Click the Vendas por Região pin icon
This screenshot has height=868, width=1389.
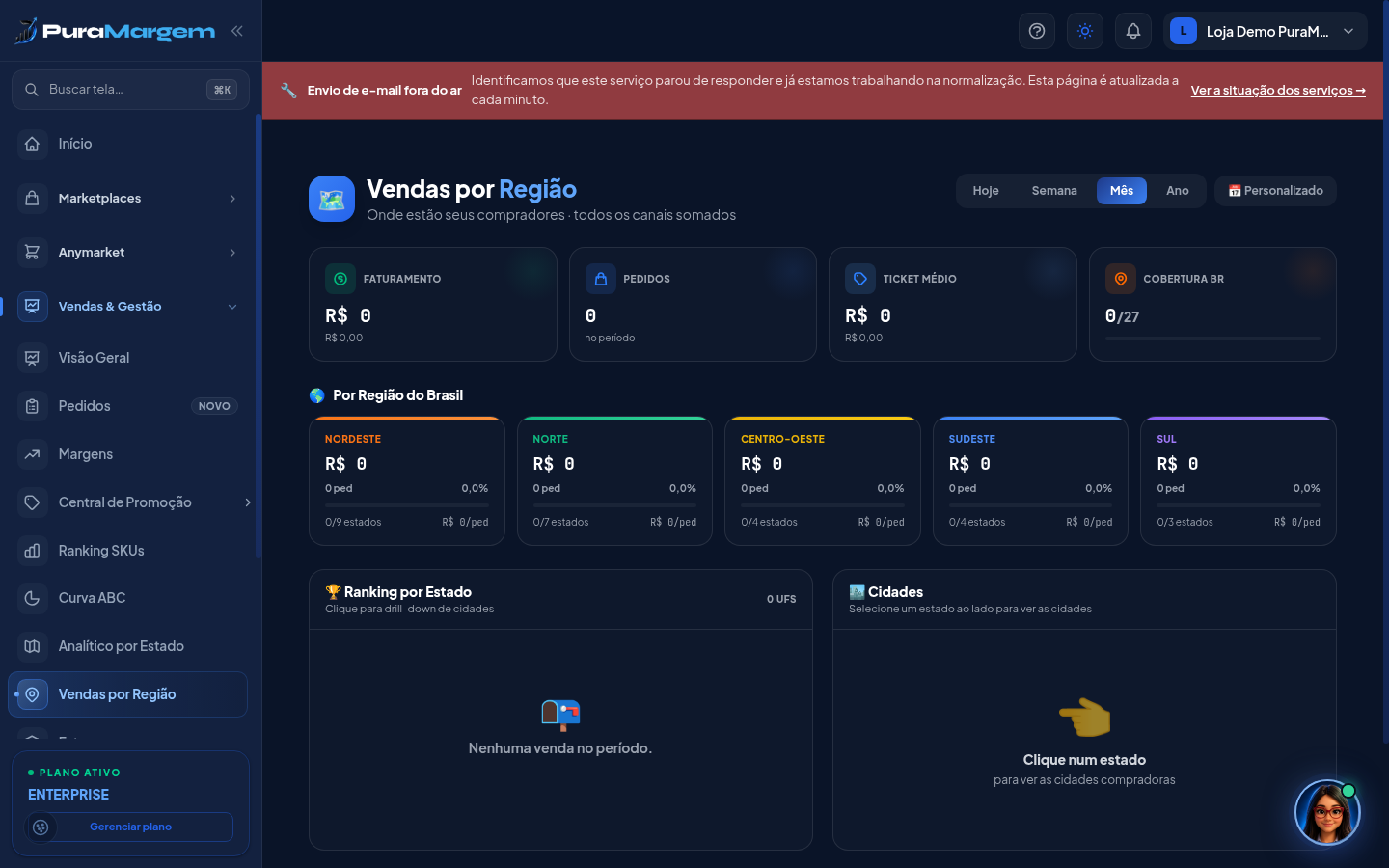[x=32, y=694]
